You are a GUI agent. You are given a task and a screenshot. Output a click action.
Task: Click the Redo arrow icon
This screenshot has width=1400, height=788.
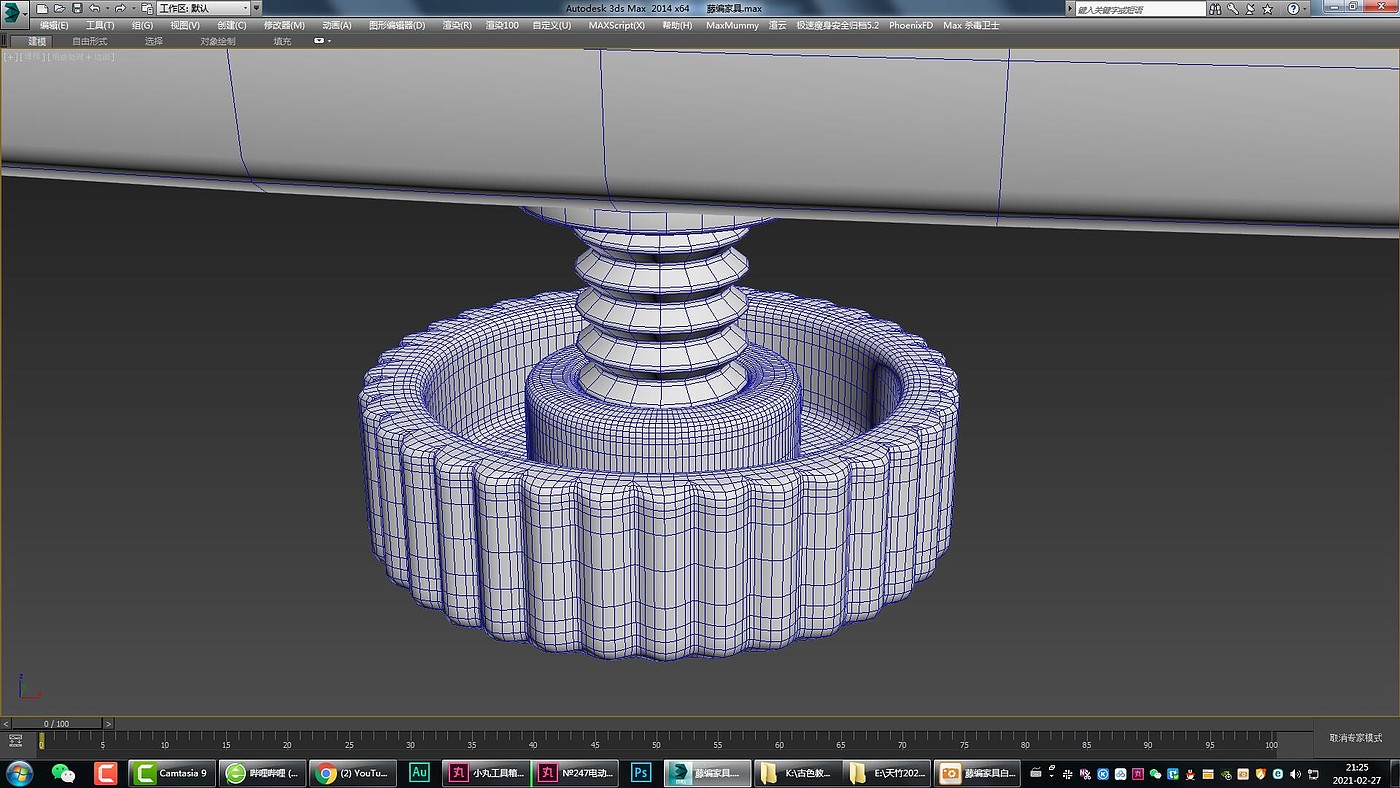tap(120, 8)
